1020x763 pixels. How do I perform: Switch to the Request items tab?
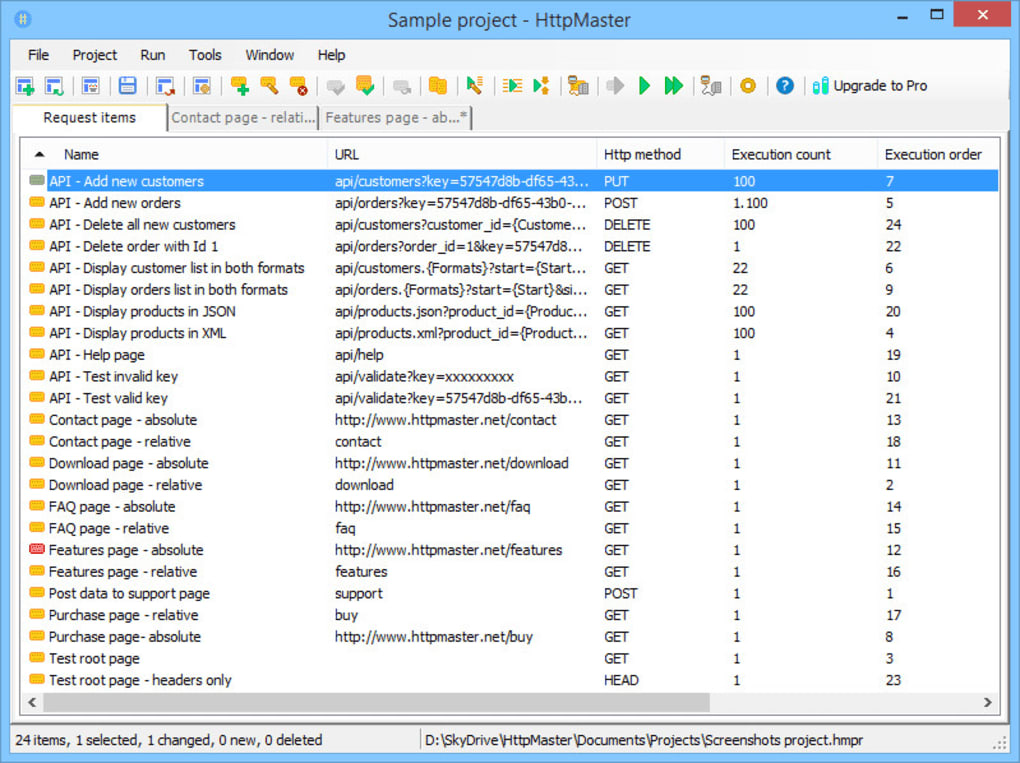pos(90,118)
